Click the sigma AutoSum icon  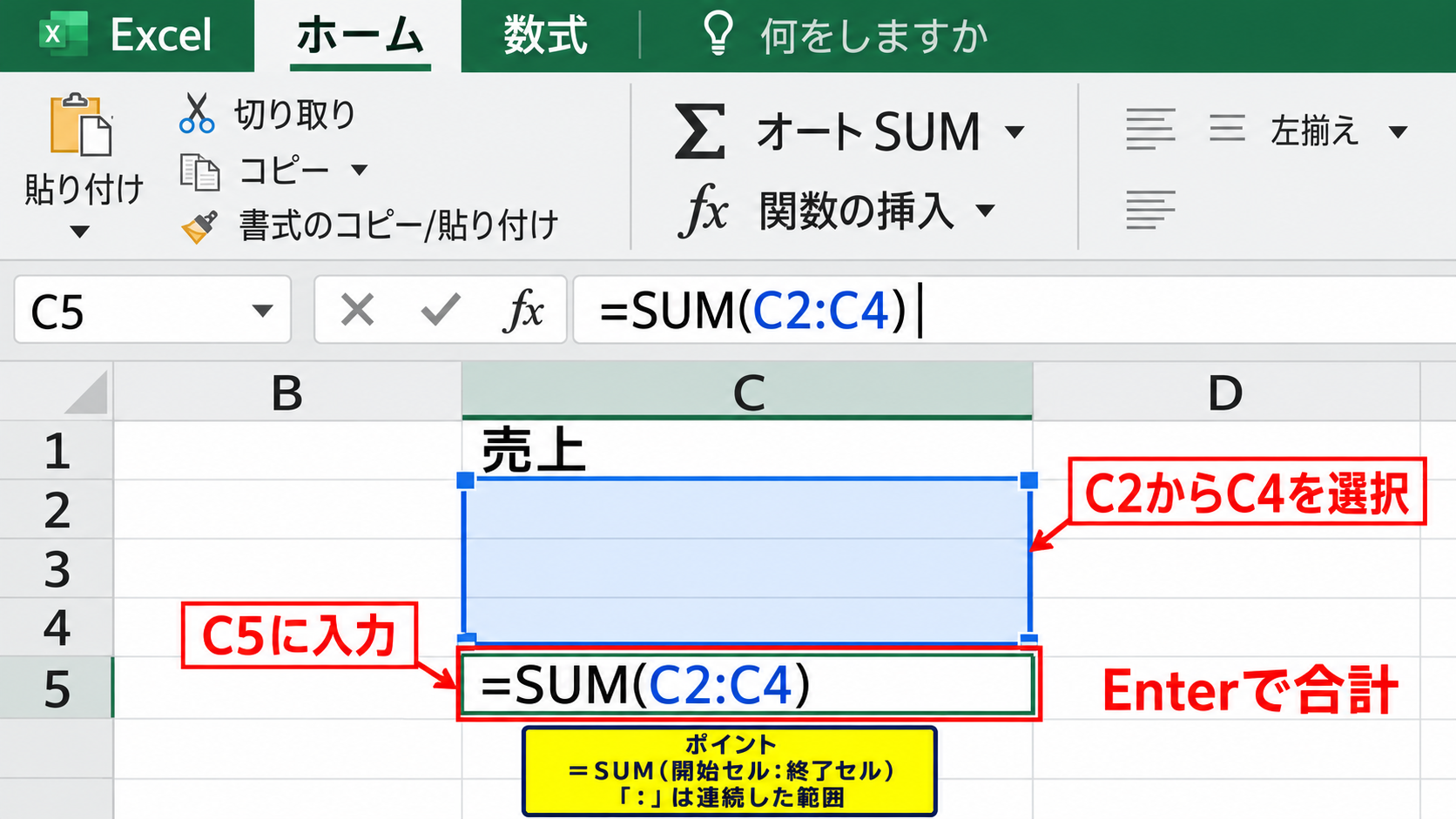699,131
